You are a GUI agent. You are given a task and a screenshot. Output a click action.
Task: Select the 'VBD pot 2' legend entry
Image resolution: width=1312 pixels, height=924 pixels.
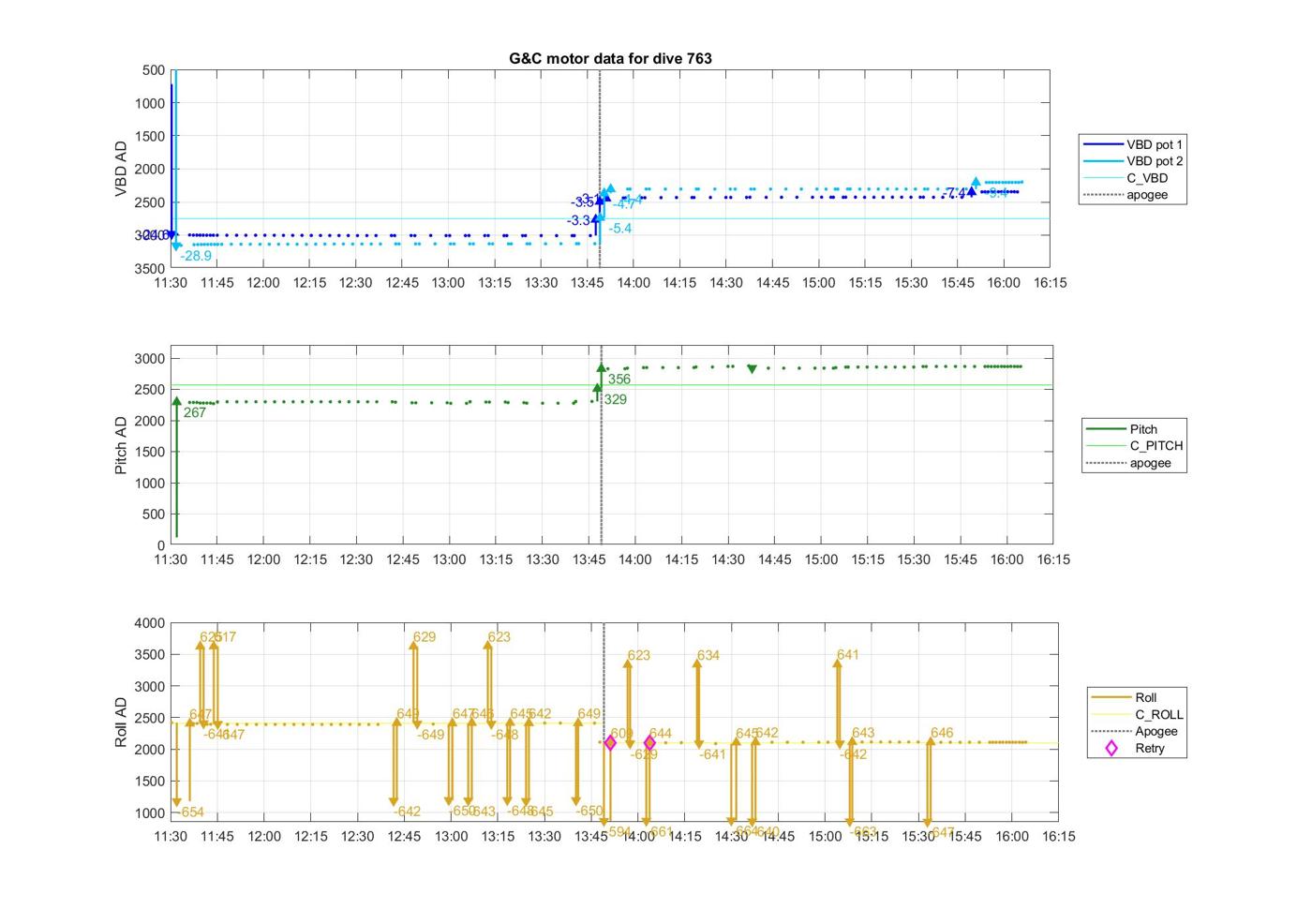pos(1133,161)
